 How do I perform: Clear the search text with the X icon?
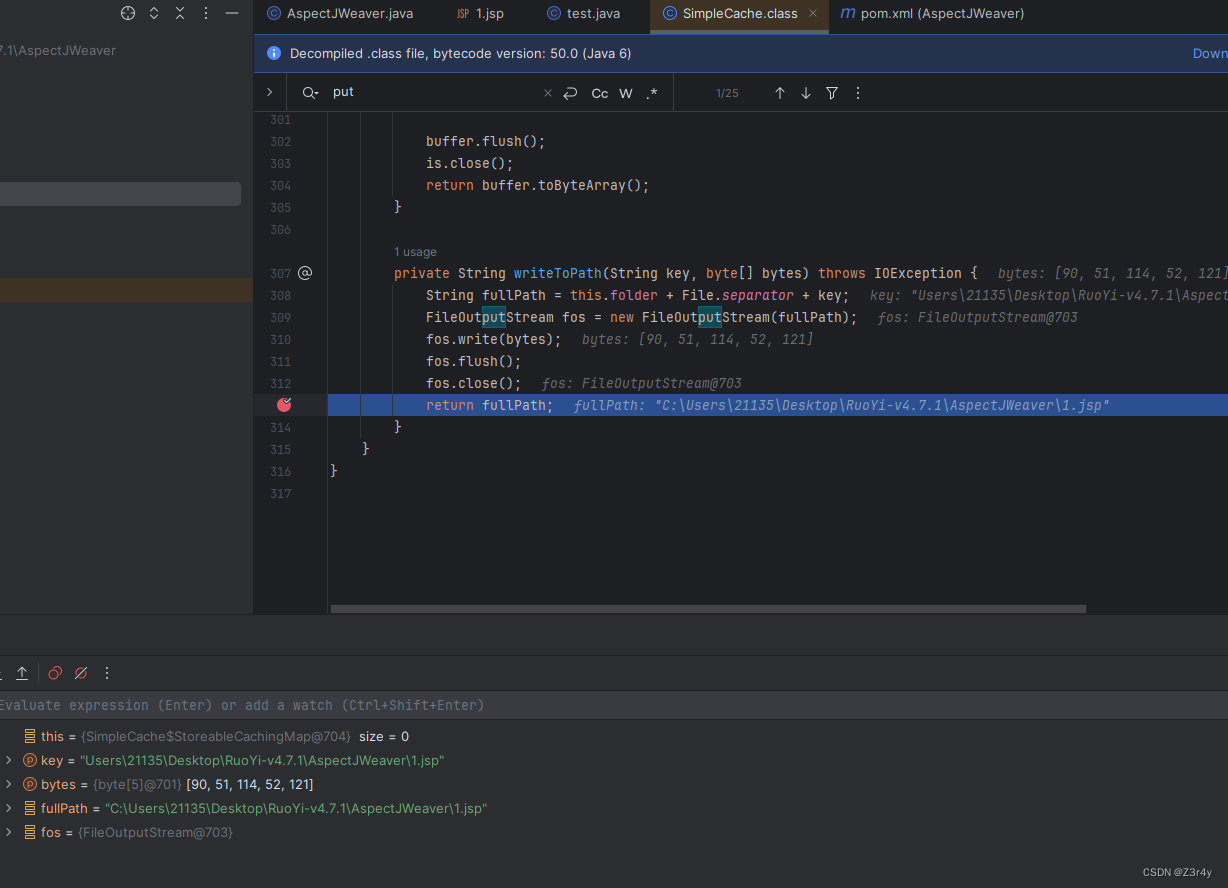coord(547,93)
